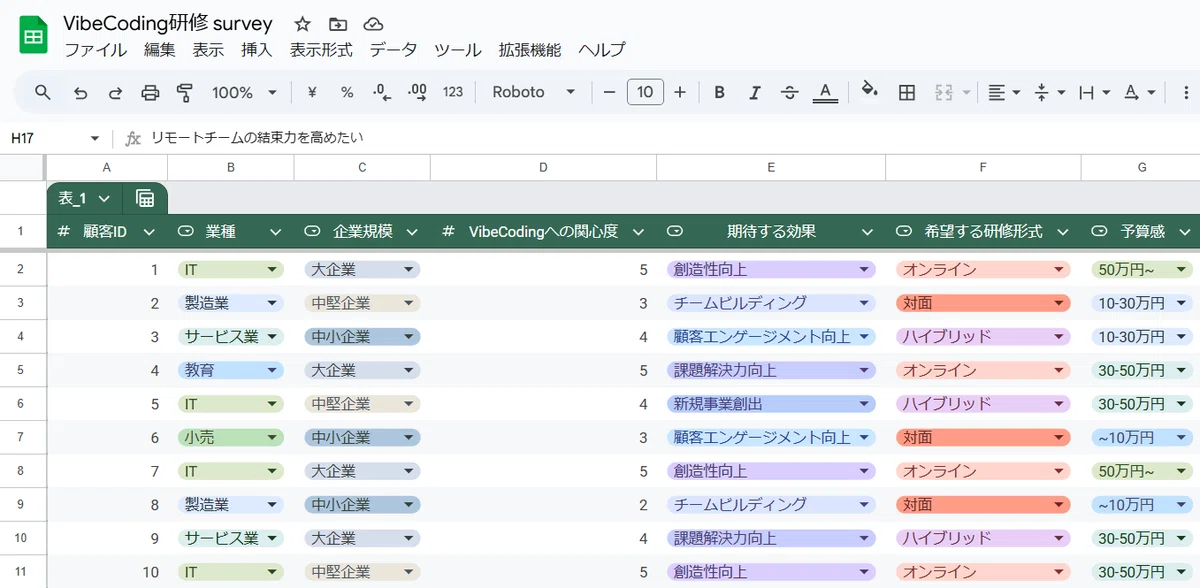Image resolution: width=1200 pixels, height=588 pixels.
Task: Open the text color picker
Action: (x=825, y=92)
